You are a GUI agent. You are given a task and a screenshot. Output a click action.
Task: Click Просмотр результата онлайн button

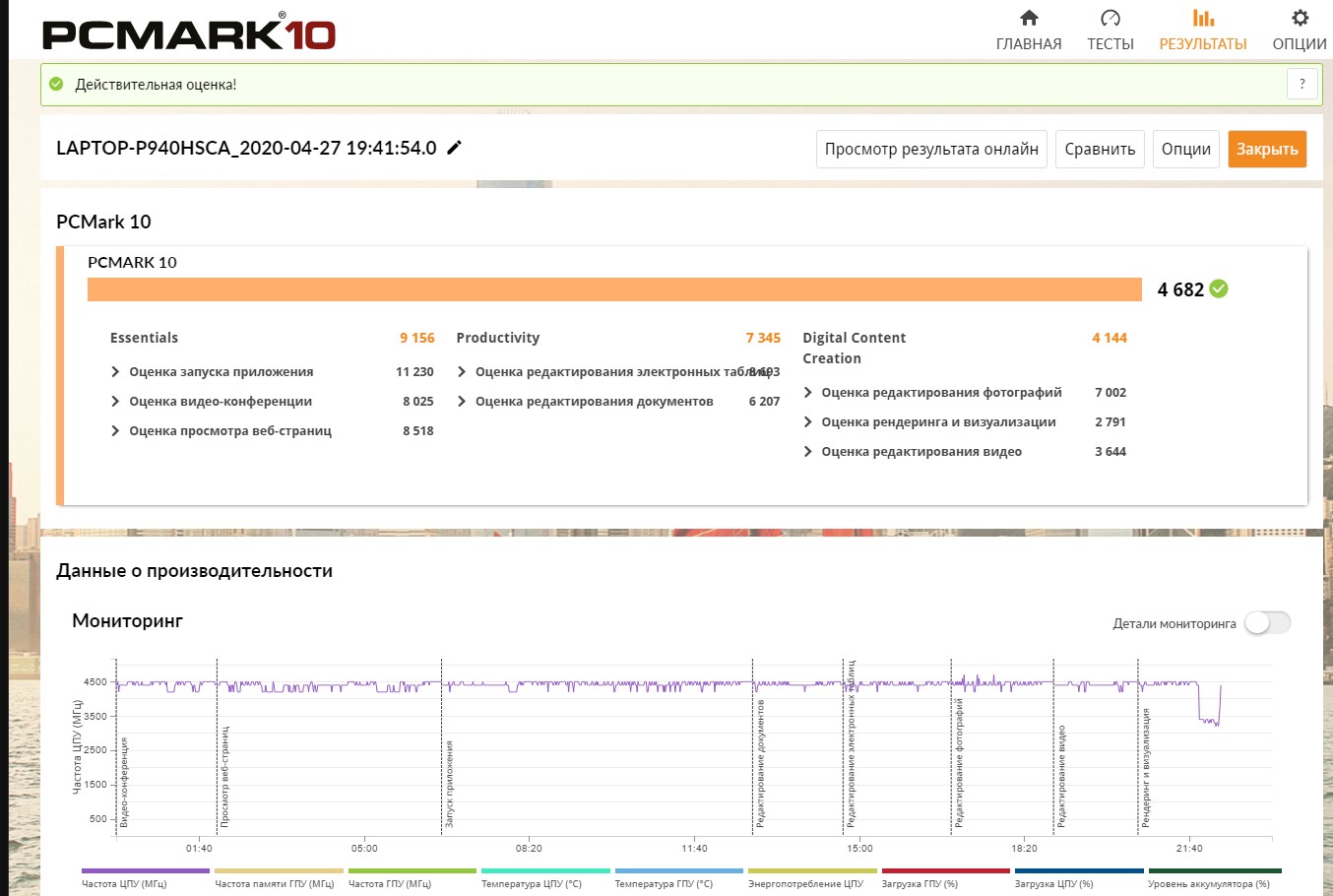tap(931, 150)
